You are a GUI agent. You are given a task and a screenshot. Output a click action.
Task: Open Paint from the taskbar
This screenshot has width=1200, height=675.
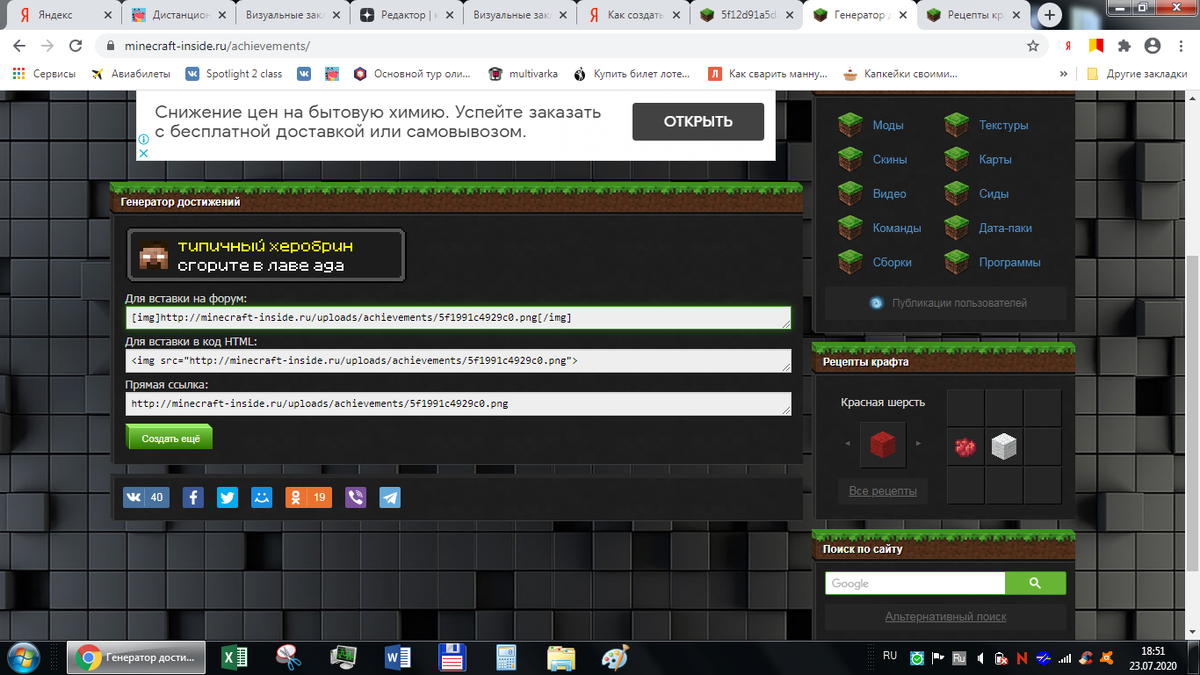click(614, 657)
